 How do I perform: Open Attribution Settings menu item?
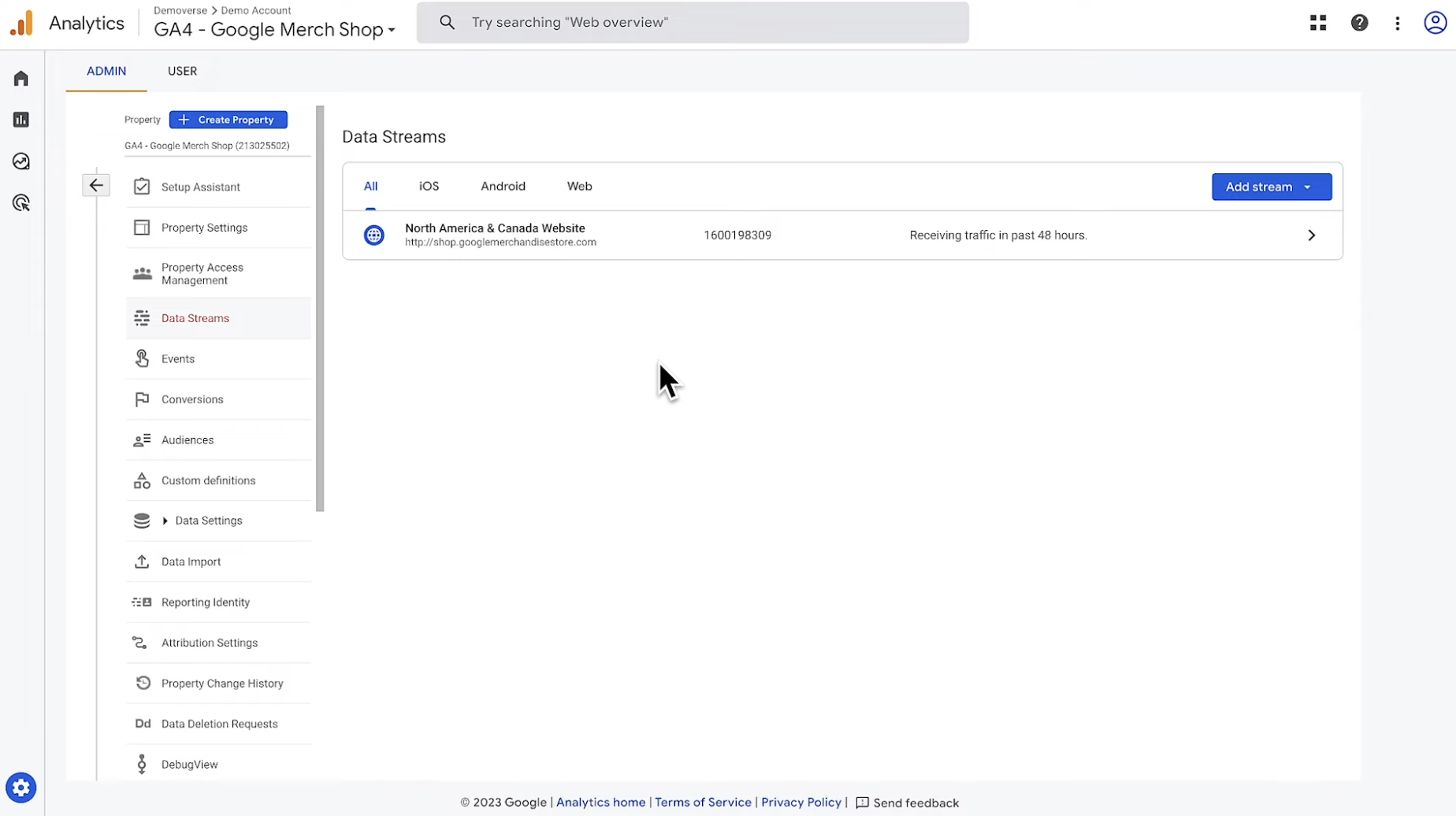click(x=218, y=643)
